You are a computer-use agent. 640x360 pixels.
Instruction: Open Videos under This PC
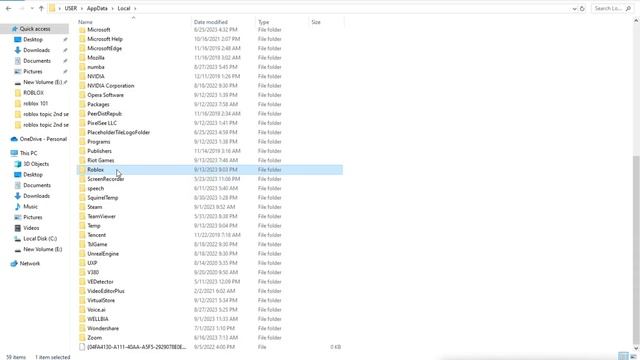coord(31,228)
